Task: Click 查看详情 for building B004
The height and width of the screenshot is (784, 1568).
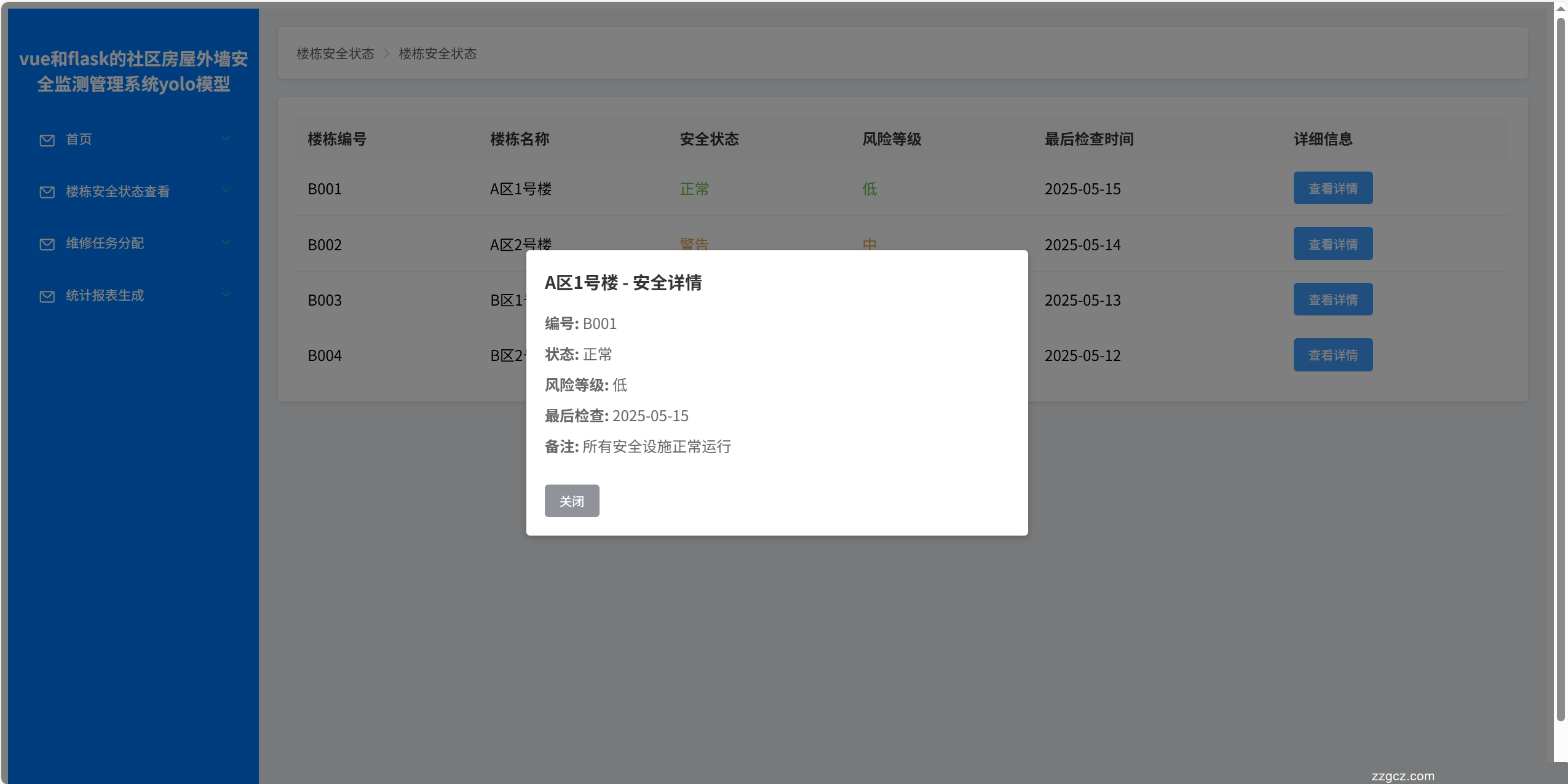Action: (1332, 355)
